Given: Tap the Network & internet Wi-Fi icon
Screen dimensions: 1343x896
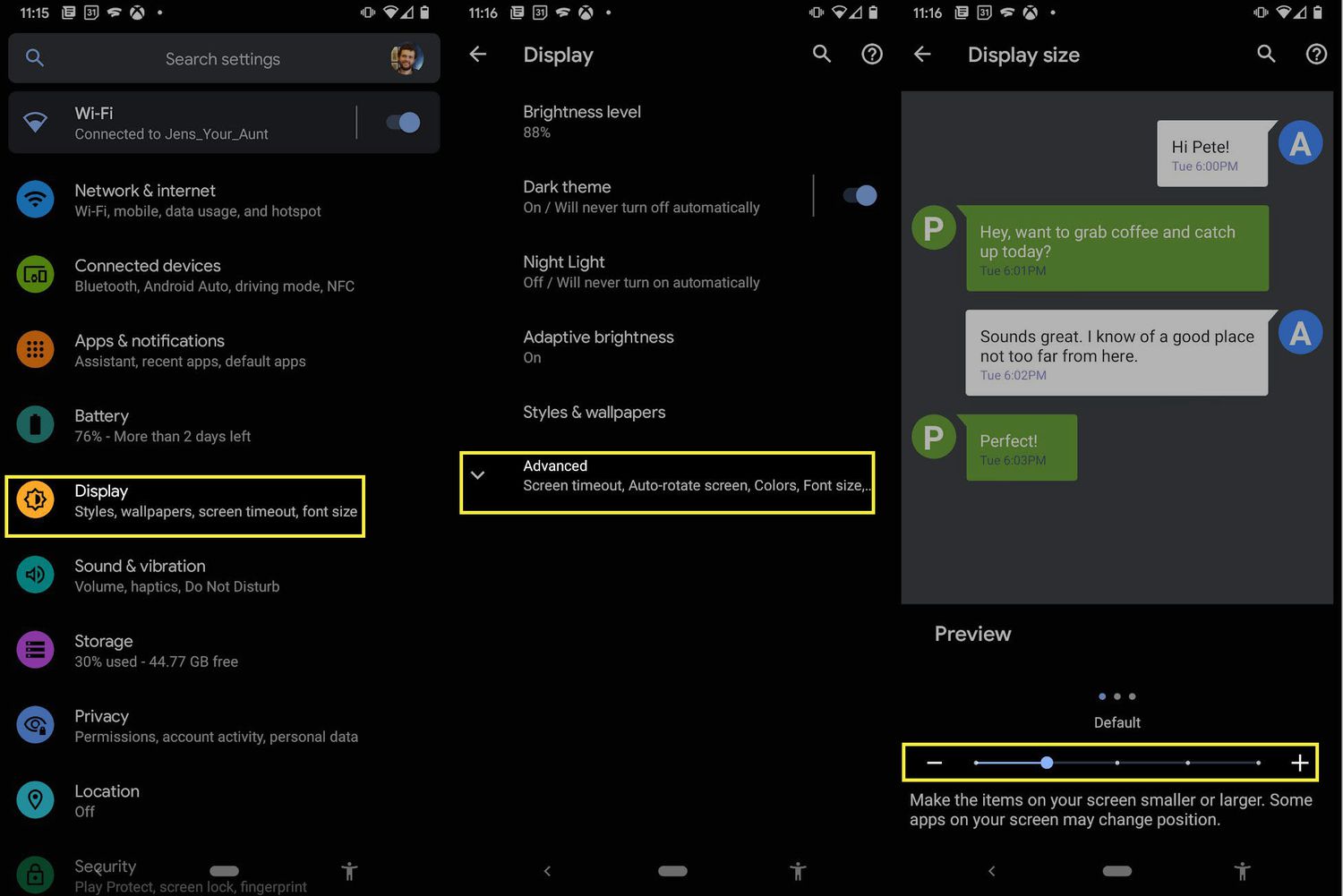Looking at the screenshot, I should point(35,199).
